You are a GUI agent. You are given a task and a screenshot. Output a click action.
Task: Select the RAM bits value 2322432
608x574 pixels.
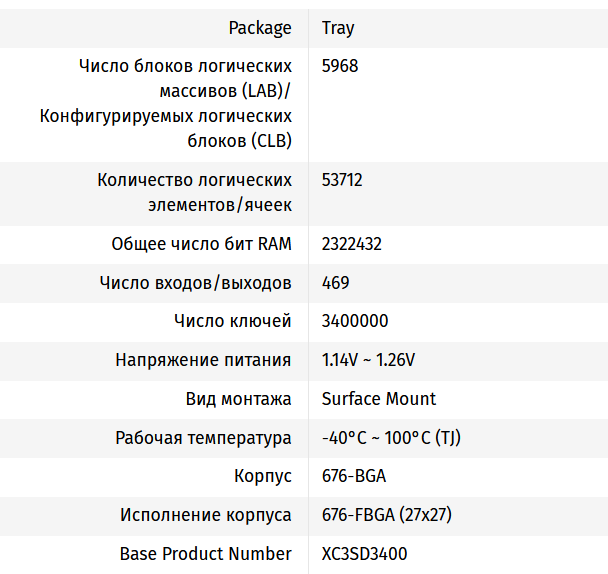click(x=352, y=244)
